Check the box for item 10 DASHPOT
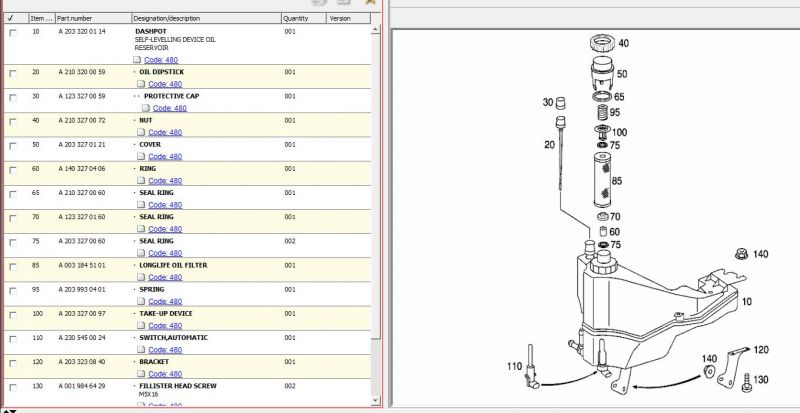 (12, 33)
